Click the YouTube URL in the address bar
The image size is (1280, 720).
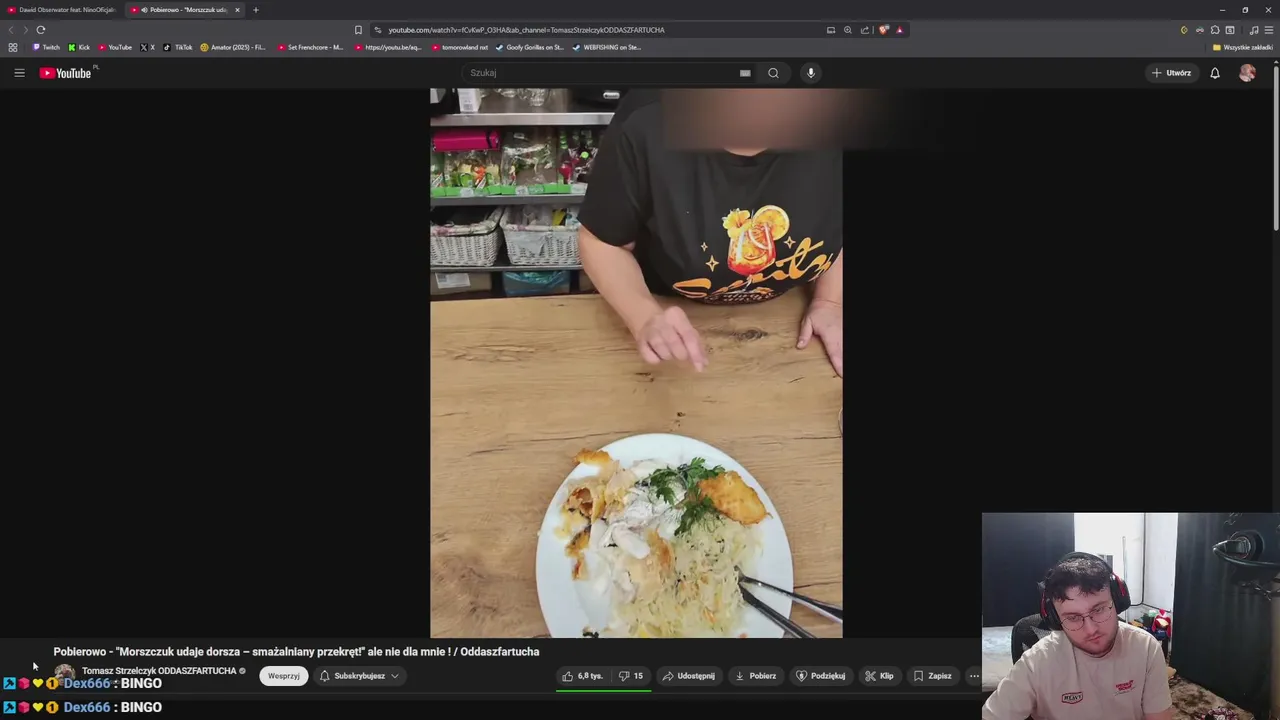click(526, 30)
